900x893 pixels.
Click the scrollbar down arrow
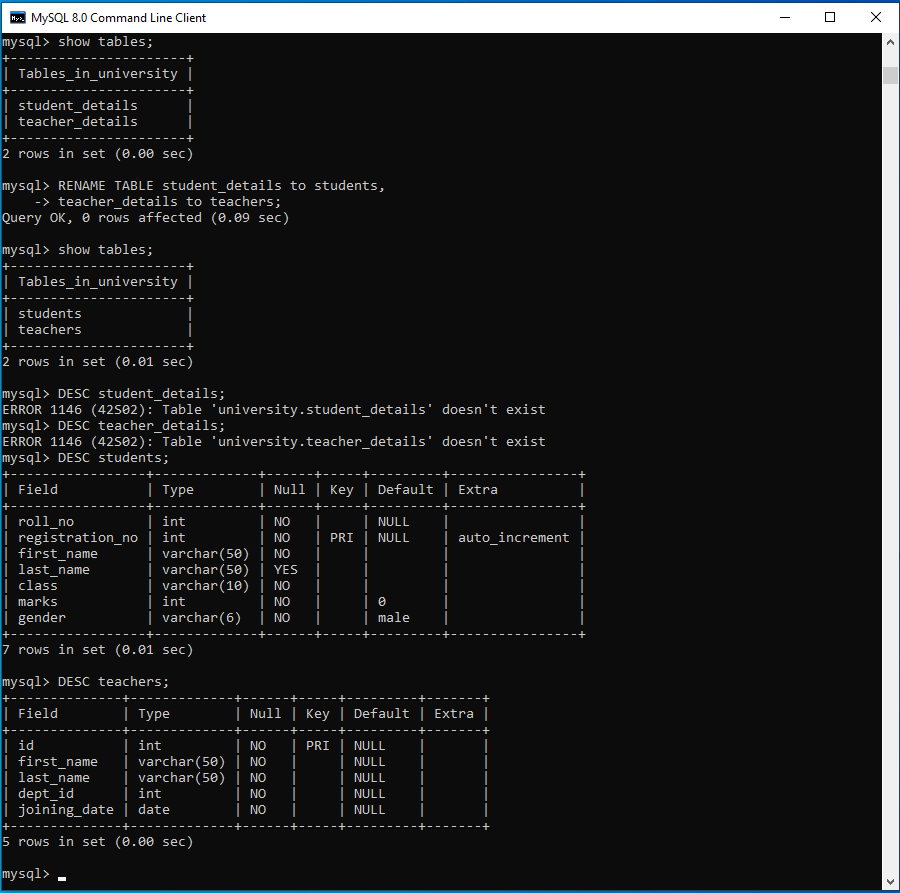890,881
